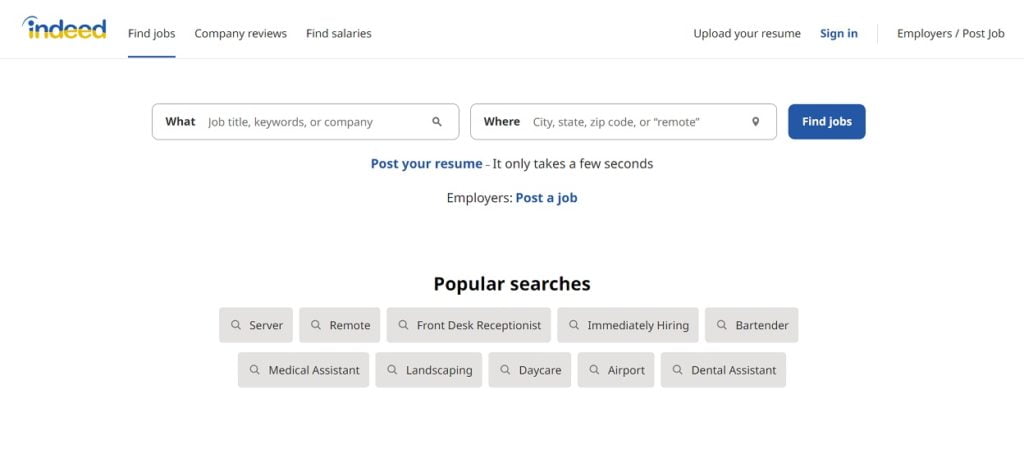
Task: Open the Employers / Post Job link
Action: click(950, 33)
